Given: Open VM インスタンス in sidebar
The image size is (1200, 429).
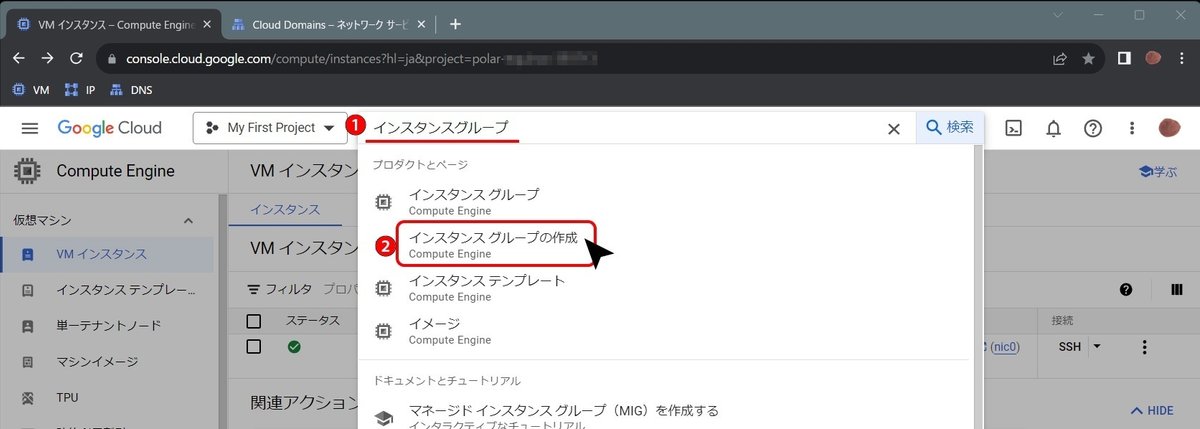Looking at the screenshot, I should 107,254.
